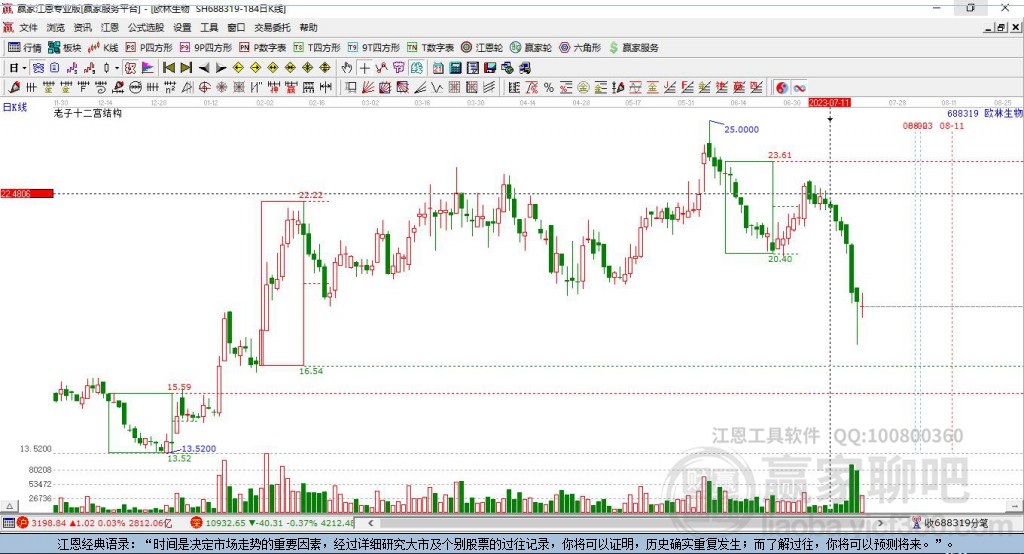Open the 交易委托 menu

point(272,27)
